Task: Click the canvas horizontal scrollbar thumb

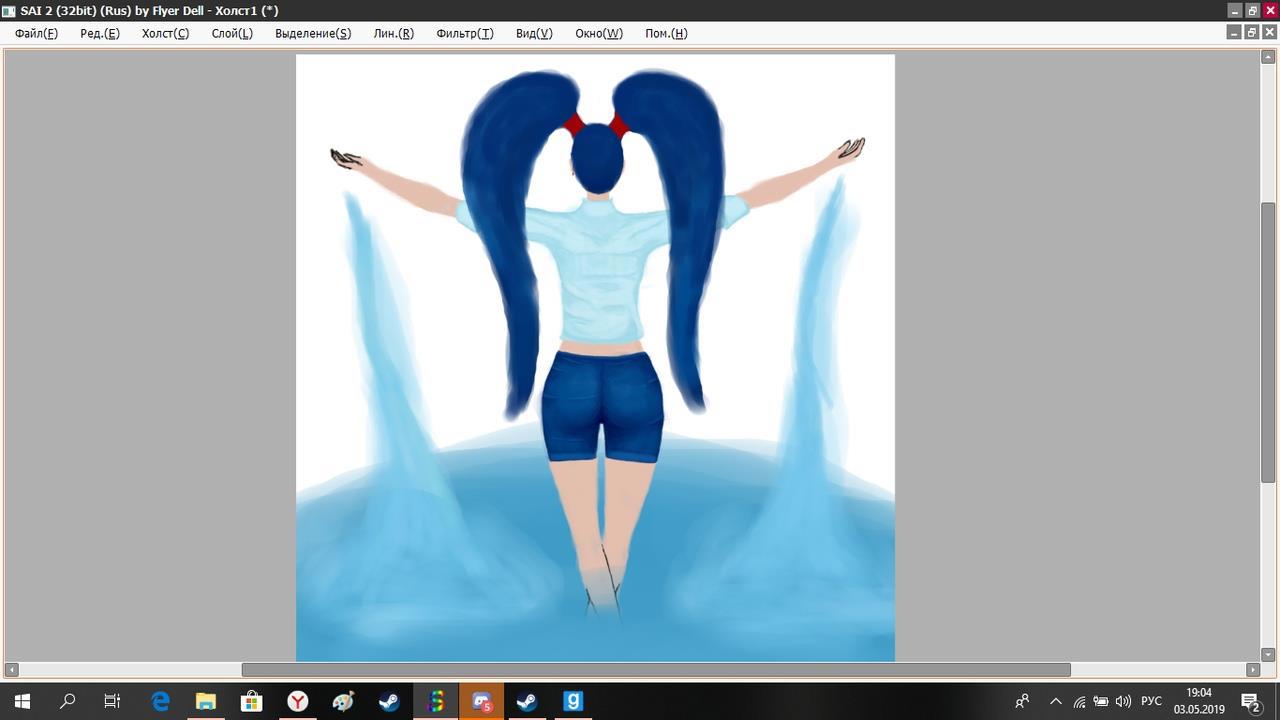Action: tap(655, 669)
